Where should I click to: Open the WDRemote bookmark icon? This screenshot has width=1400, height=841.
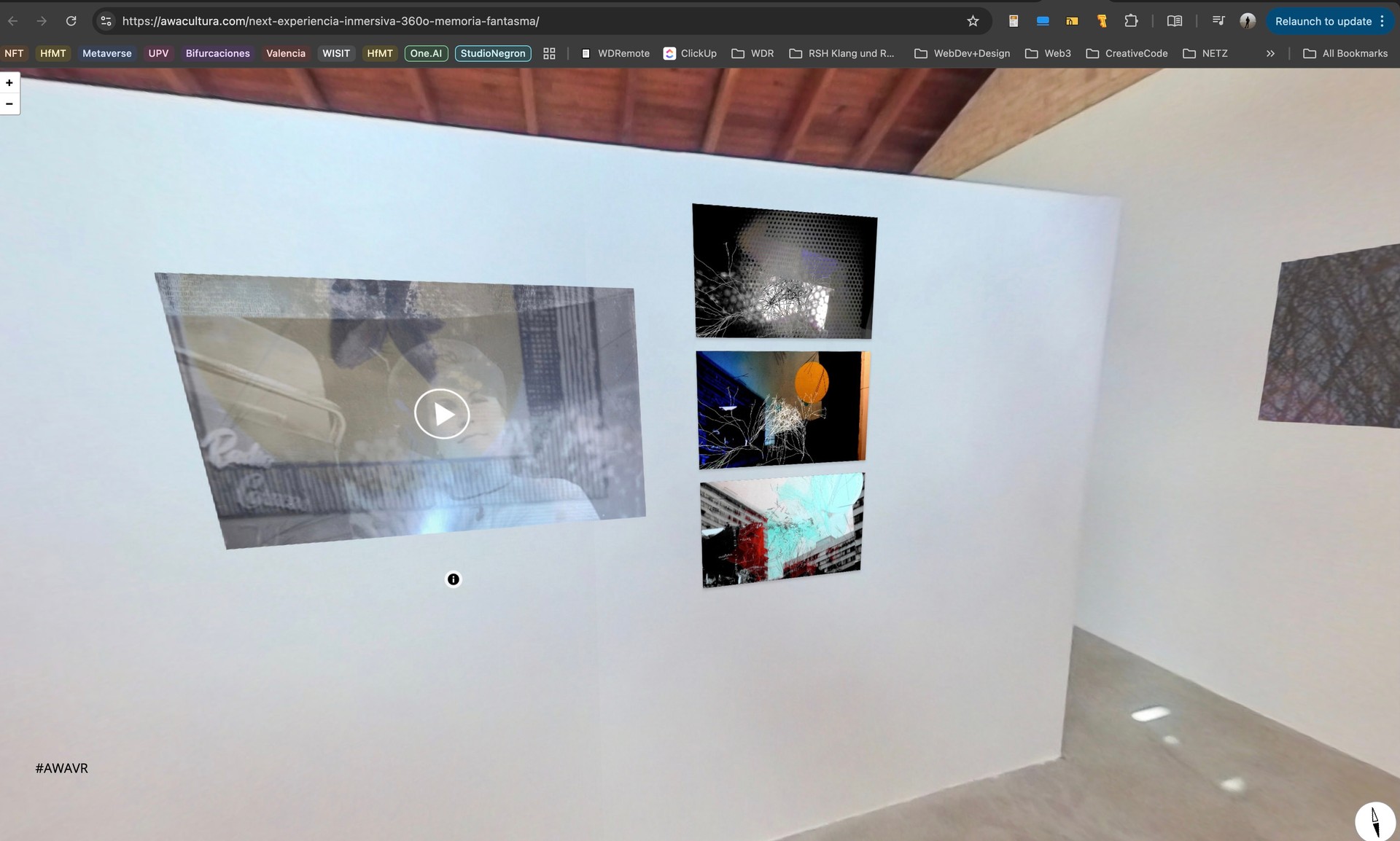pyautogui.click(x=586, y=53)
